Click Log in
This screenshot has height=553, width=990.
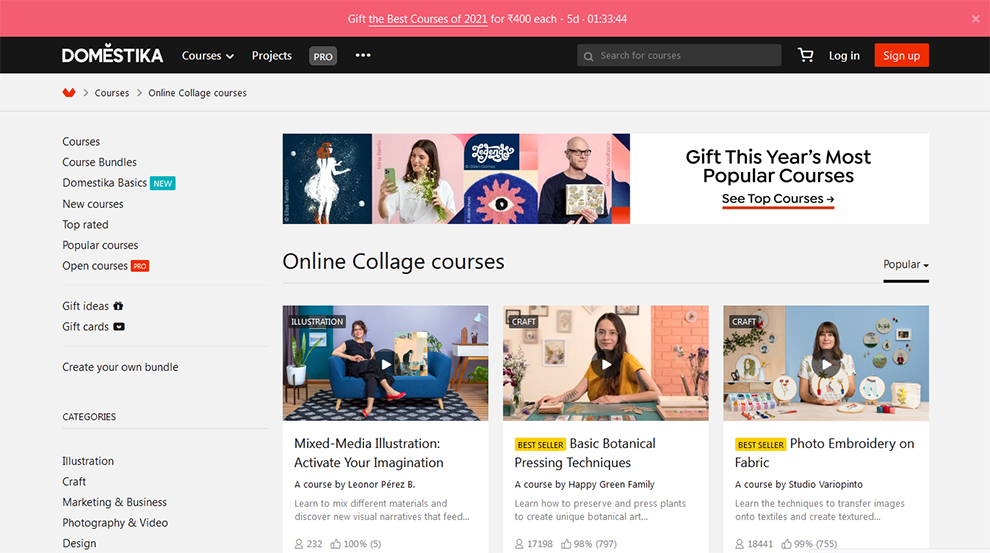(x=844, y=56)
